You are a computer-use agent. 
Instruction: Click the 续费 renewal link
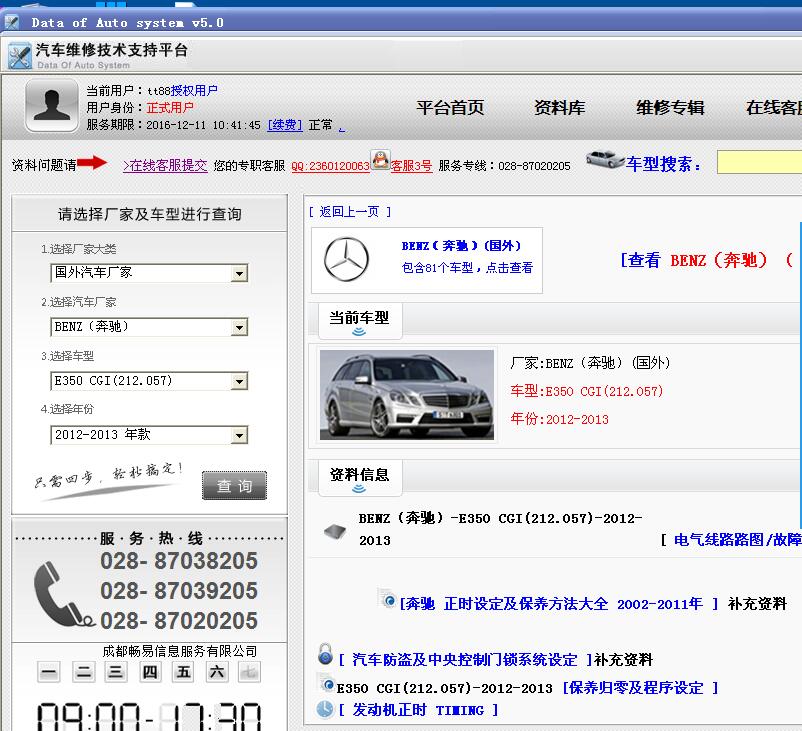[284, 125]
